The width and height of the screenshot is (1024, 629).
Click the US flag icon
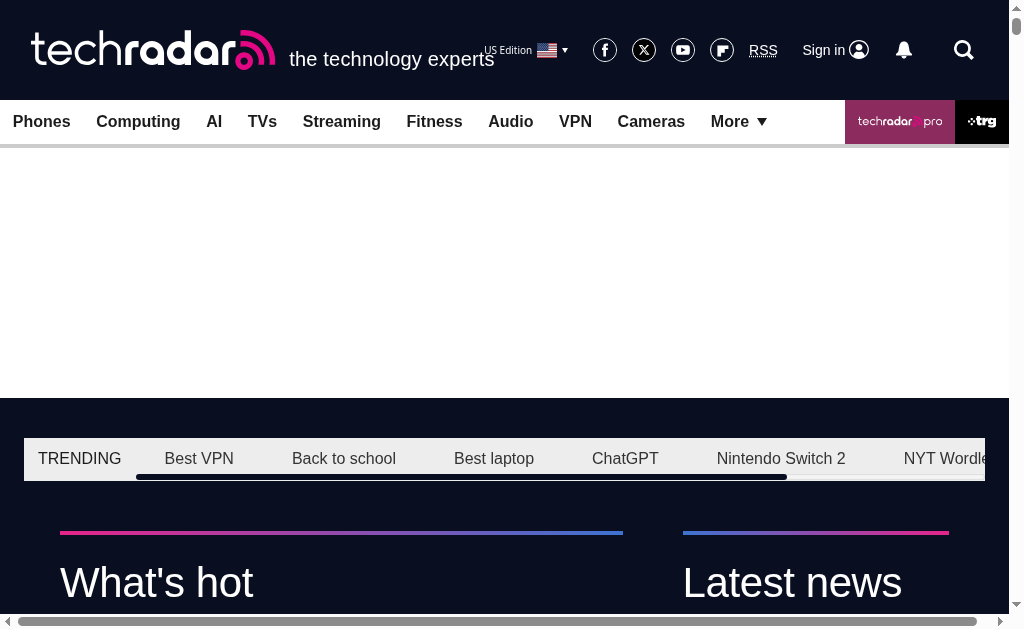547,50
